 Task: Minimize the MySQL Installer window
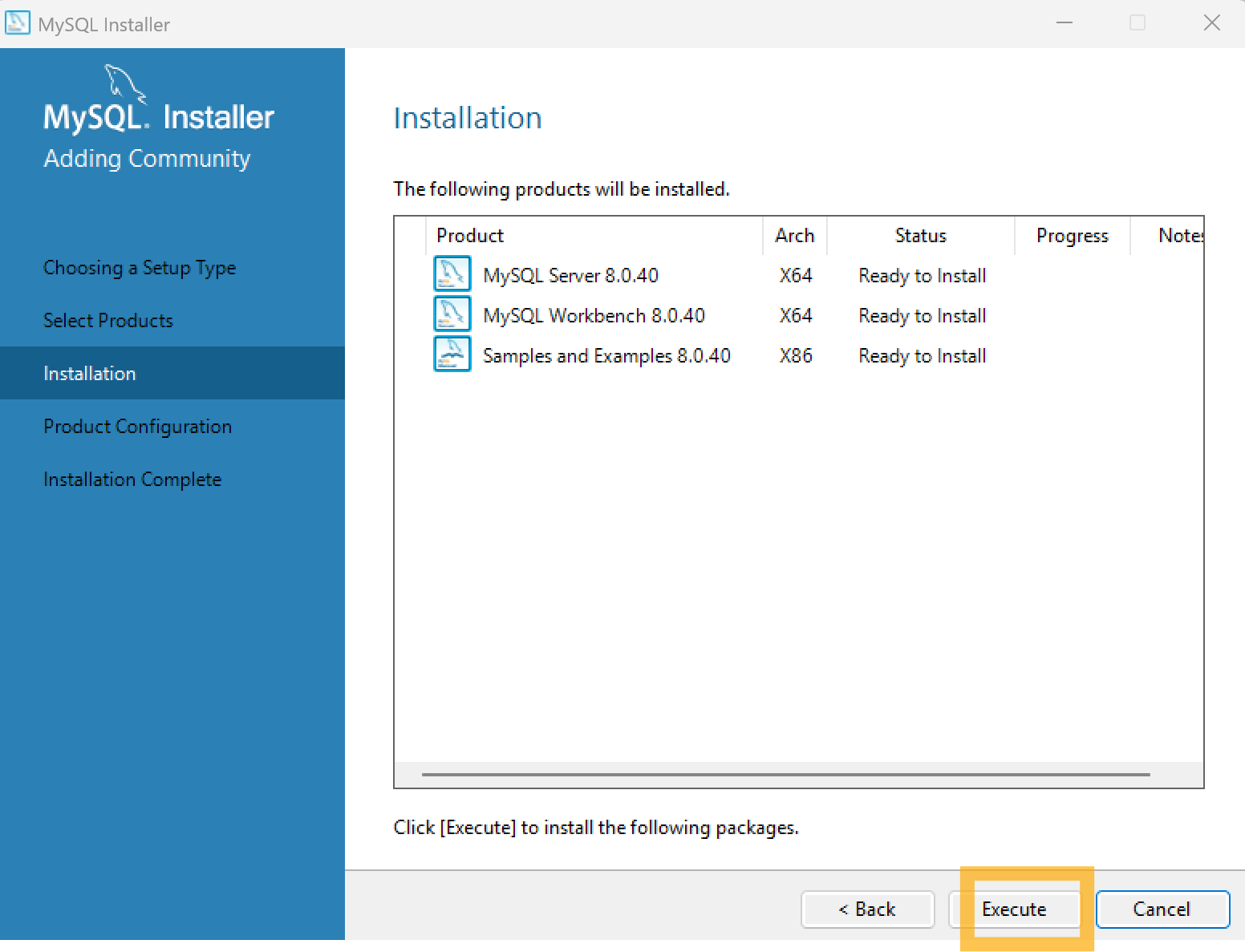pyautogui.click(x=1065, y=23)
